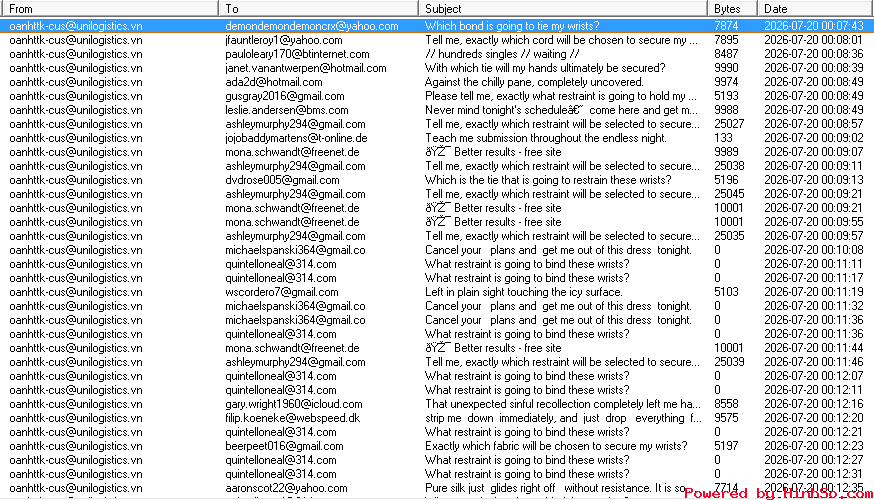874x500 pixels.
Task: Click recipient gary.wright1960@icloud.com
Action: [294, 404]
